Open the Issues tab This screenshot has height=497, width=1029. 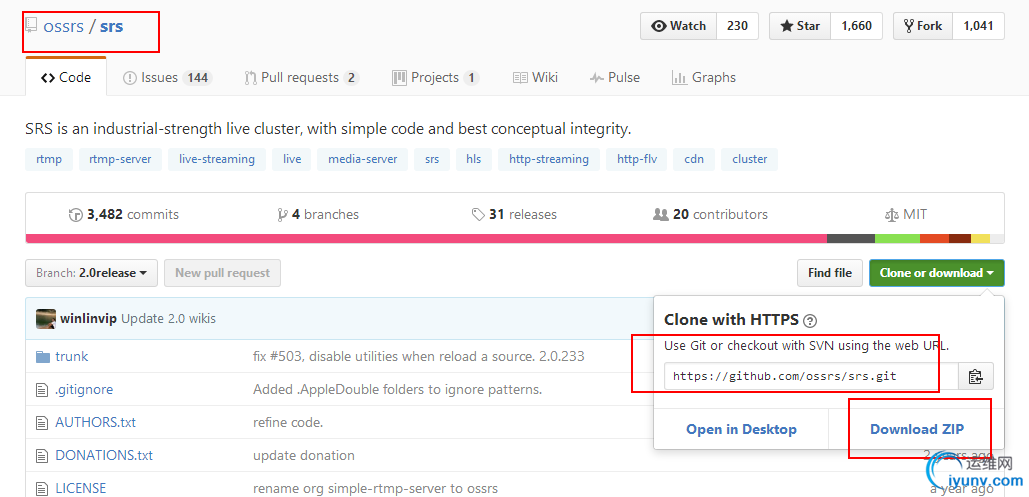(x=167, y=77)
